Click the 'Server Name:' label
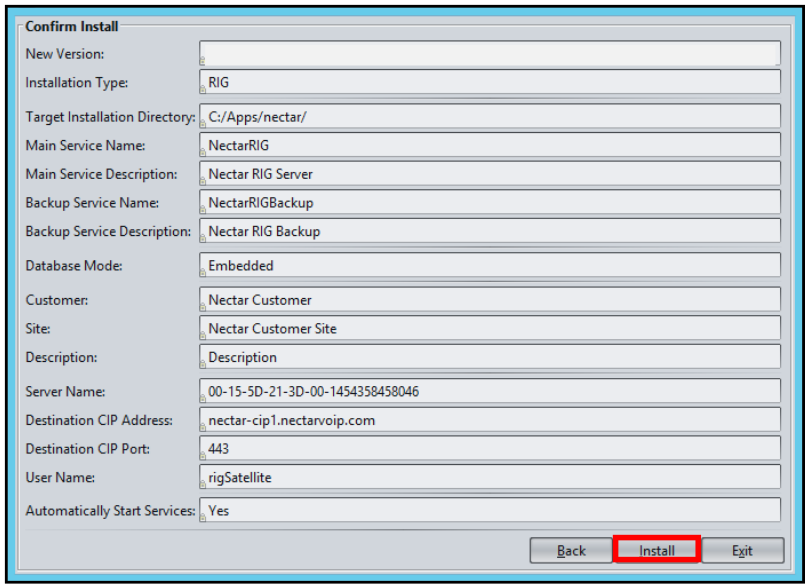 pos(66,392)
